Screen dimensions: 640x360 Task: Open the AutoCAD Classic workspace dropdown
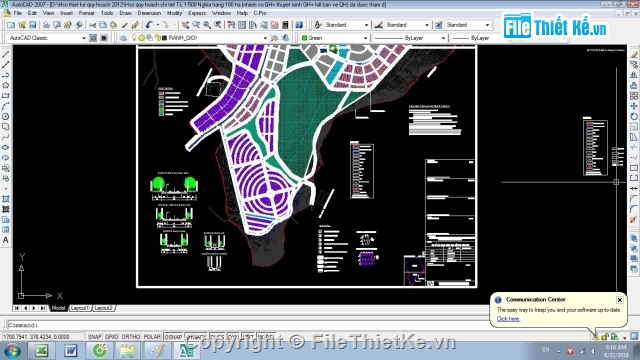coord(84,38)
